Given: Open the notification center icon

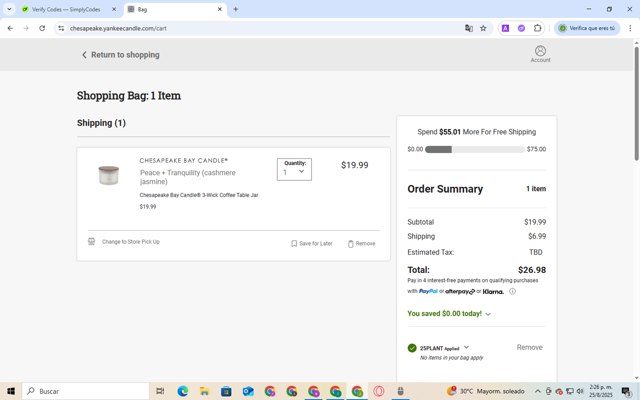Looking at the screenshot, I should 626,391.
